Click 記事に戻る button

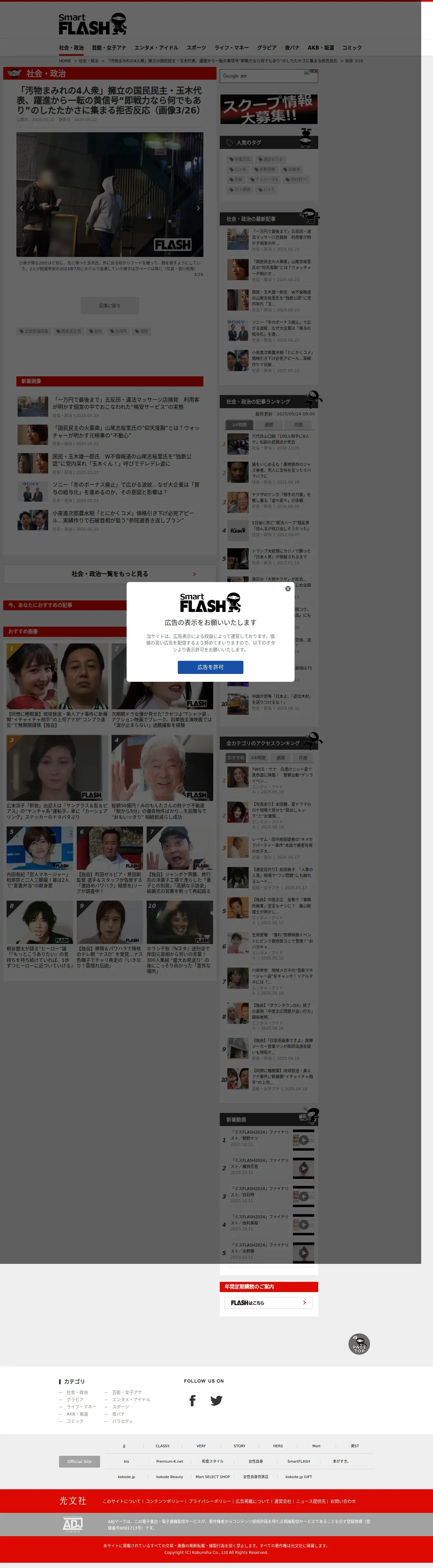(110, 305)
